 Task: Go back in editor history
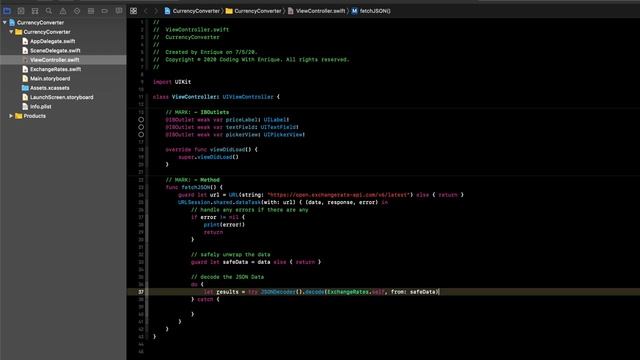point(146,11)
